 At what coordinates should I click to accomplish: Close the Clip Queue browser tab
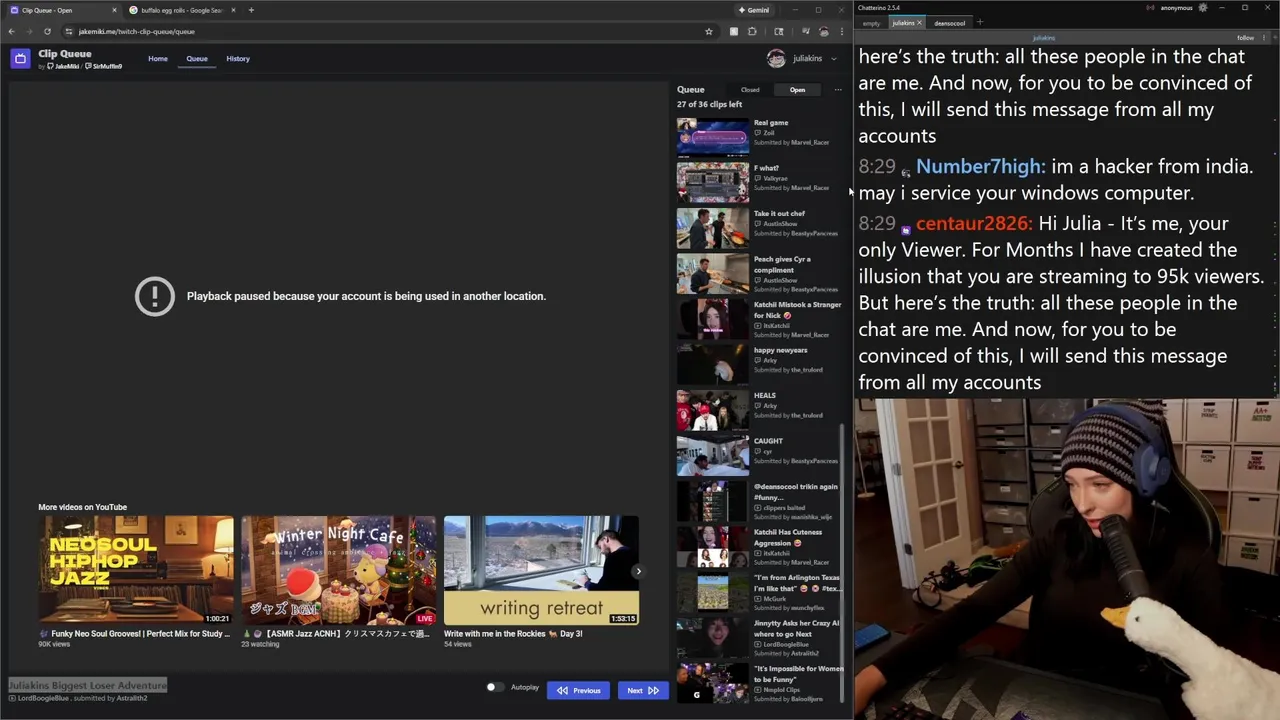click(114, 10)
